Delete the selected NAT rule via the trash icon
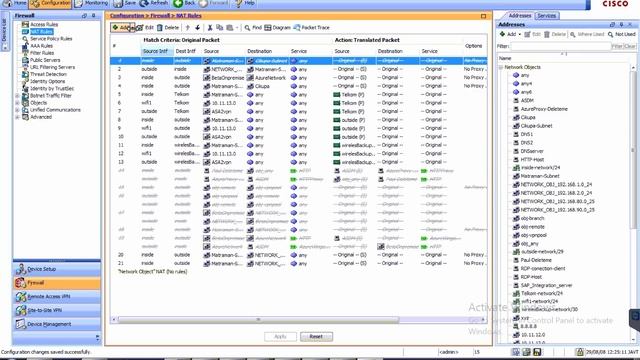640x360 pixels. pos(160,27)
